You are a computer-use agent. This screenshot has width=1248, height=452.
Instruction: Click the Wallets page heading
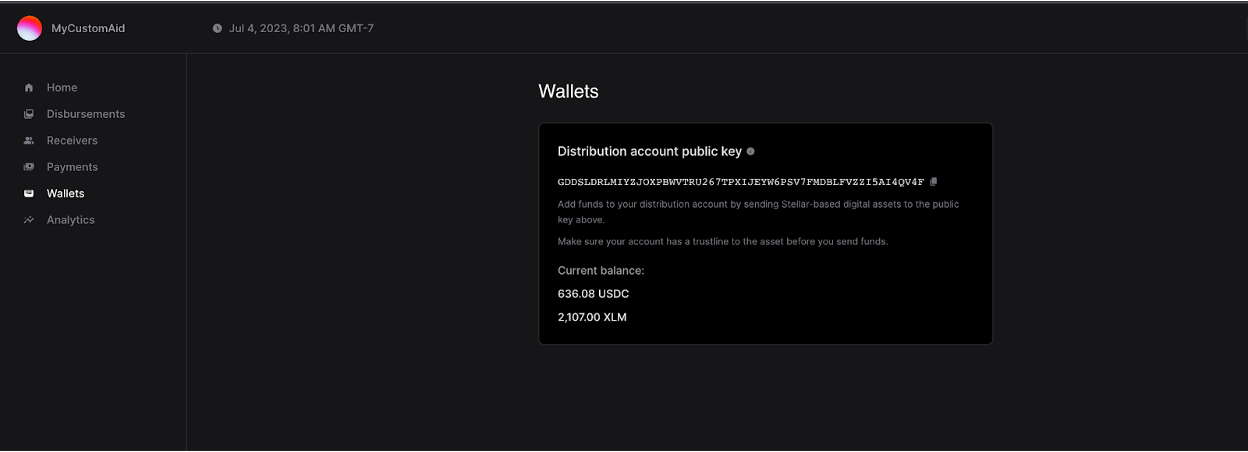coord(568,91)
